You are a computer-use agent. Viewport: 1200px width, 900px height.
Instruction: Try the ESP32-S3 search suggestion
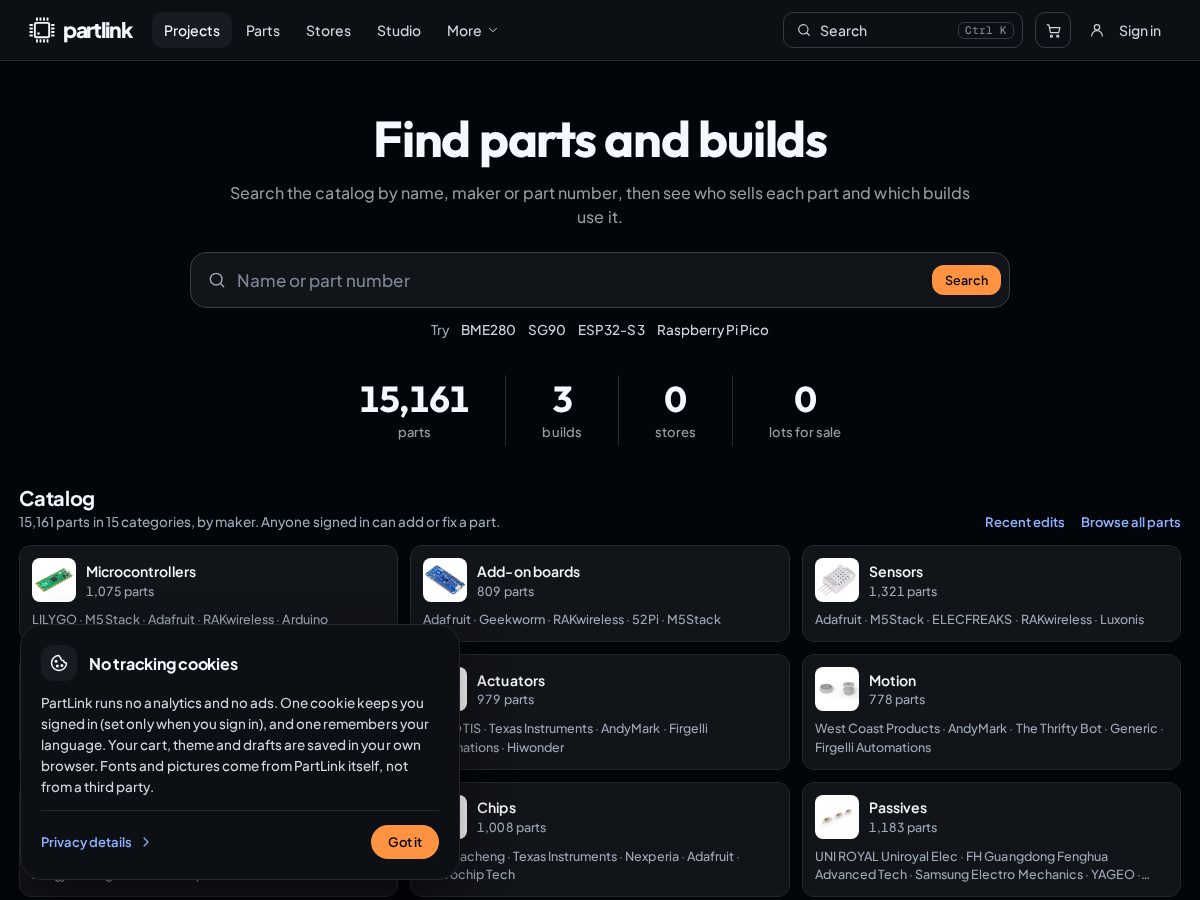(611, 330)
